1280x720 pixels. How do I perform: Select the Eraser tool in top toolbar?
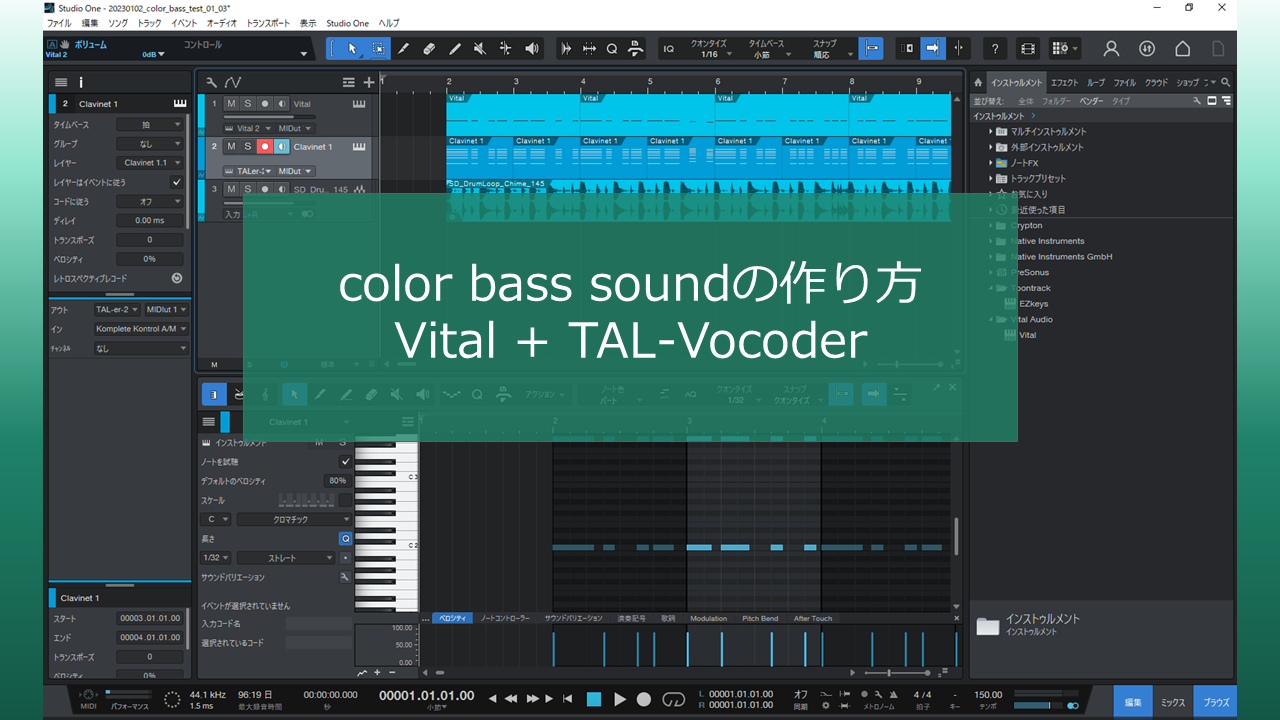[429, 48]
